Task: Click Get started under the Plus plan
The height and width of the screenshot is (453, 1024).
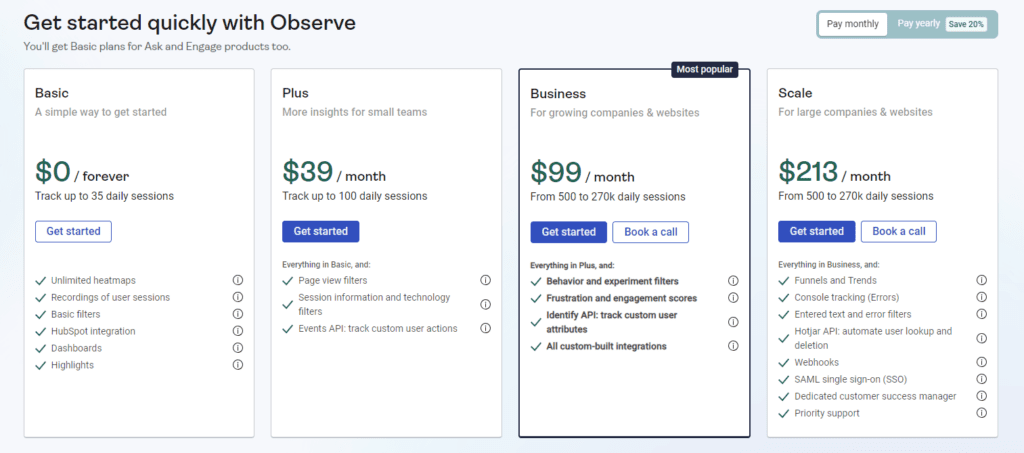Action: (x=321, y=231)
